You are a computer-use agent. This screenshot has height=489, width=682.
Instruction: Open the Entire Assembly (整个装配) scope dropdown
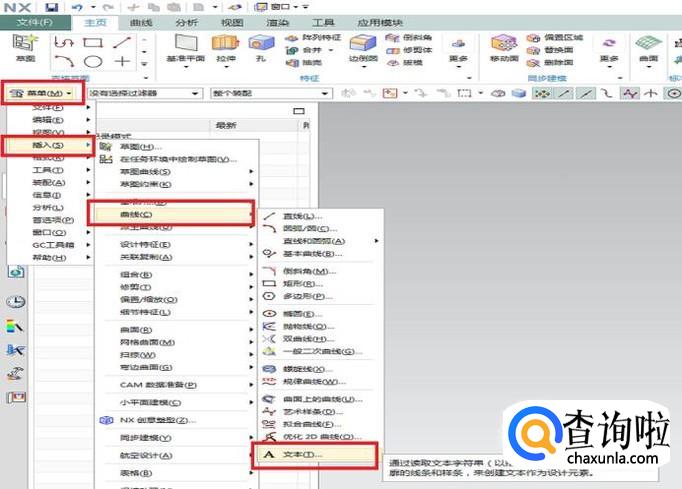271,93
